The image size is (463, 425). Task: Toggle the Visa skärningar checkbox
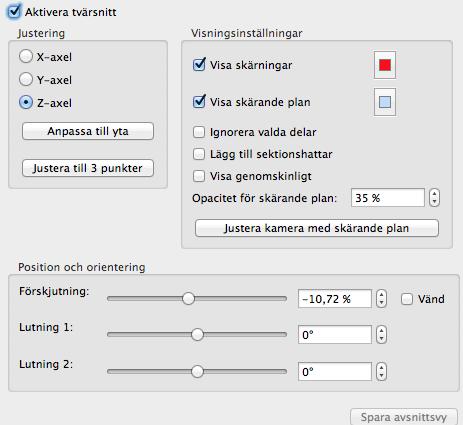click(199, 65)
